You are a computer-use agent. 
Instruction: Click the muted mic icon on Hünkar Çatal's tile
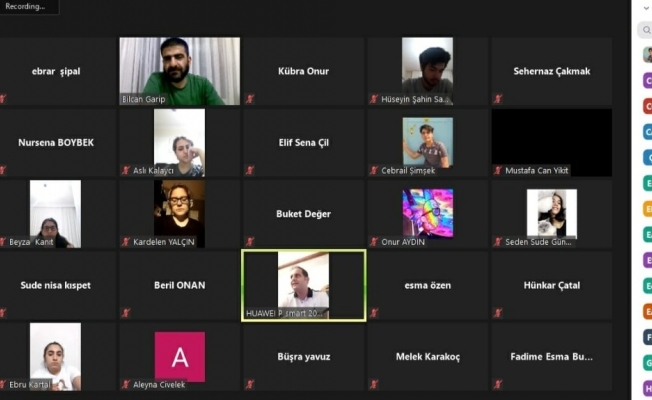pyautogui.click(x=497, y=312)
